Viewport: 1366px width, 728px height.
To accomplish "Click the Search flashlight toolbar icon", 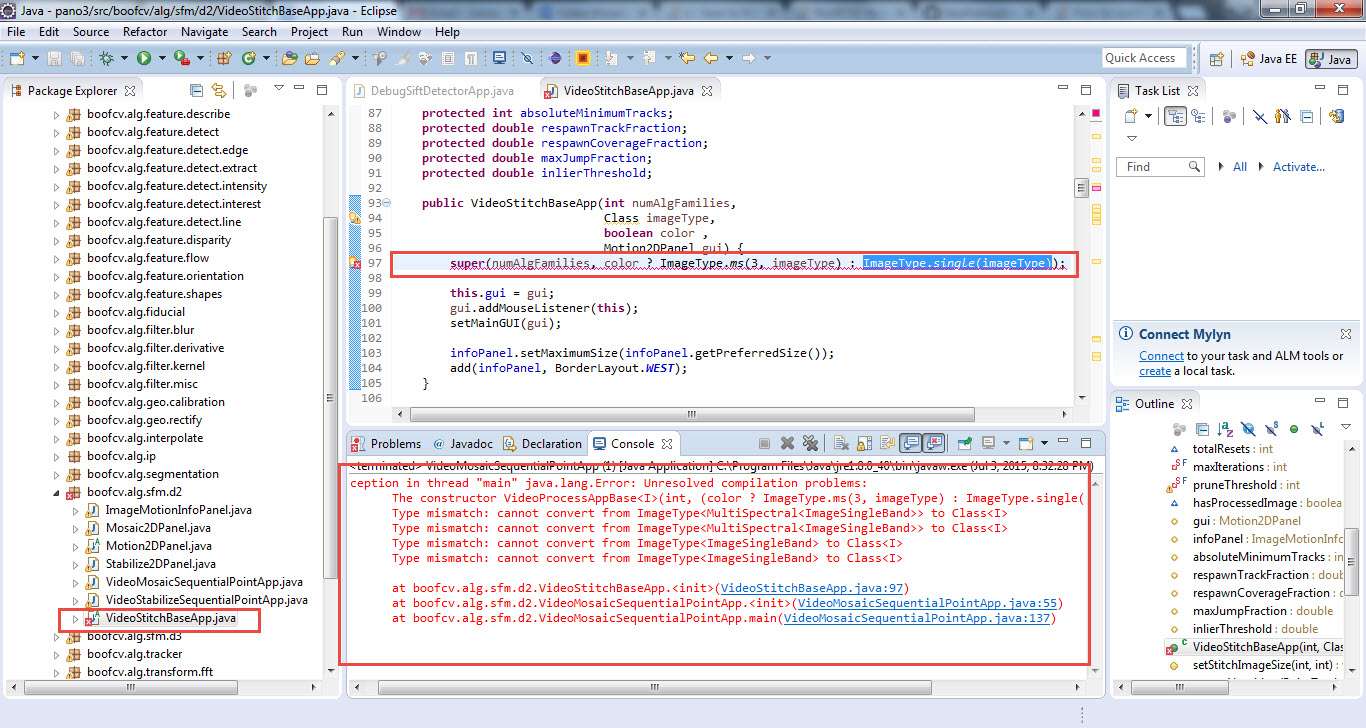I will point(339,58).
